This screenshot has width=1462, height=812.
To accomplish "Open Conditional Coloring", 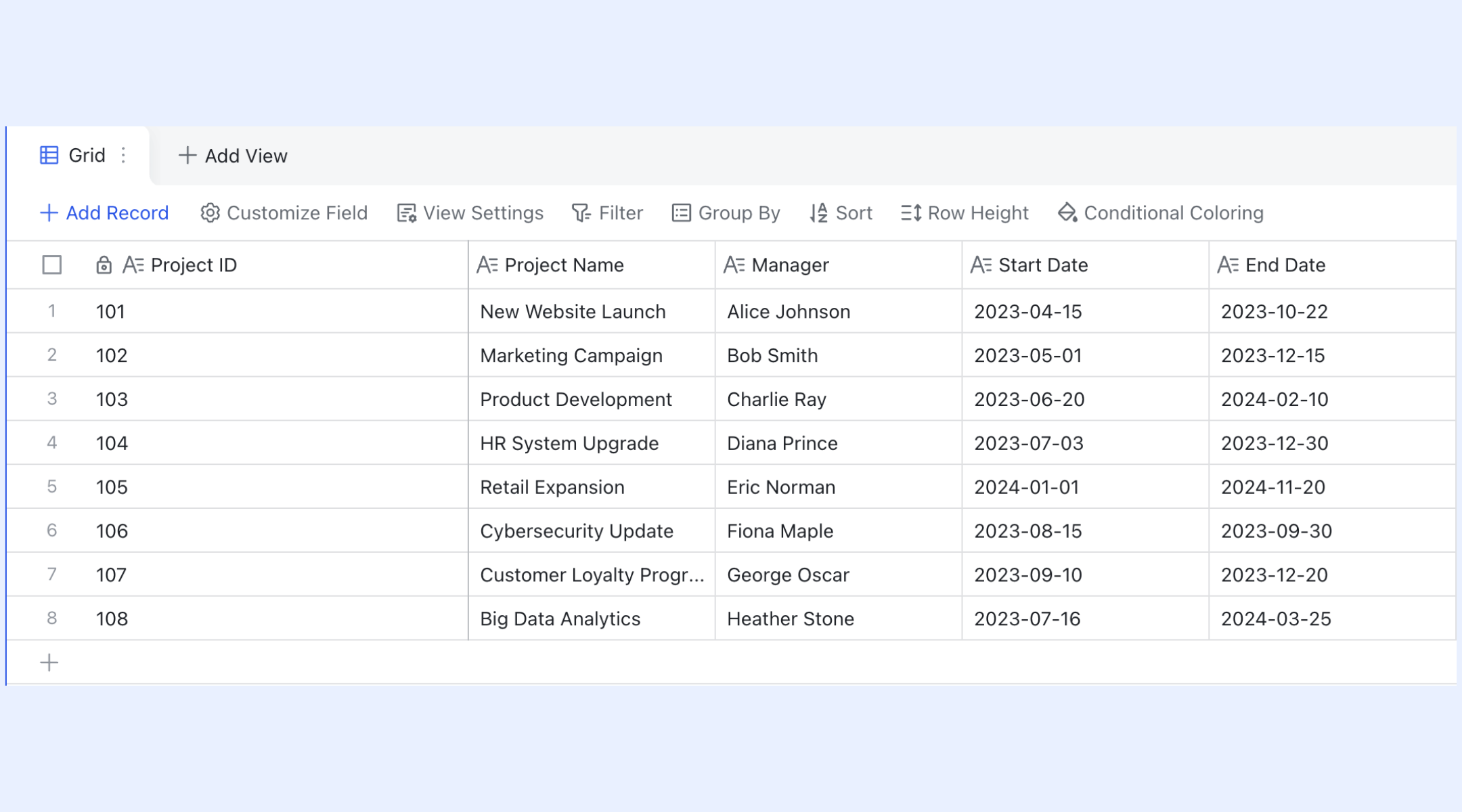I will [1161, 213].
